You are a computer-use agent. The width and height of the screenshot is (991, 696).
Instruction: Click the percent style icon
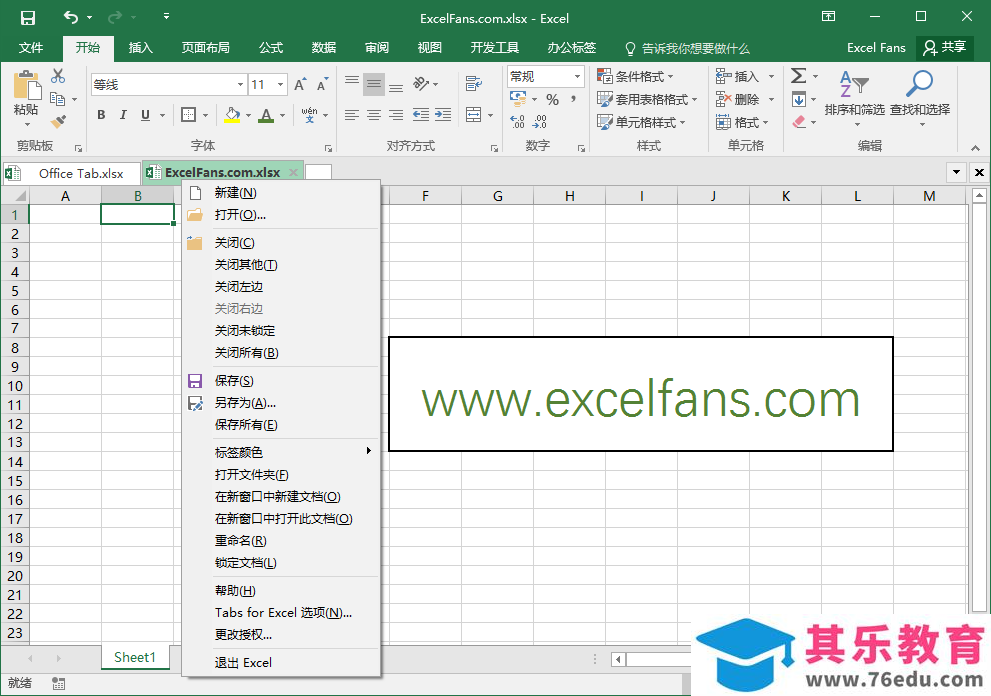pyautogui.click(x=552, y=99)
